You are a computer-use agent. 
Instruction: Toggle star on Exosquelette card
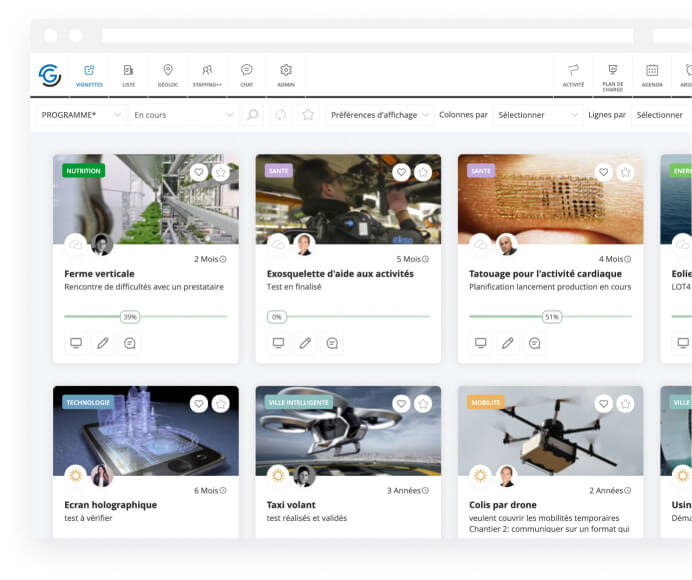(x=423, y=172)
